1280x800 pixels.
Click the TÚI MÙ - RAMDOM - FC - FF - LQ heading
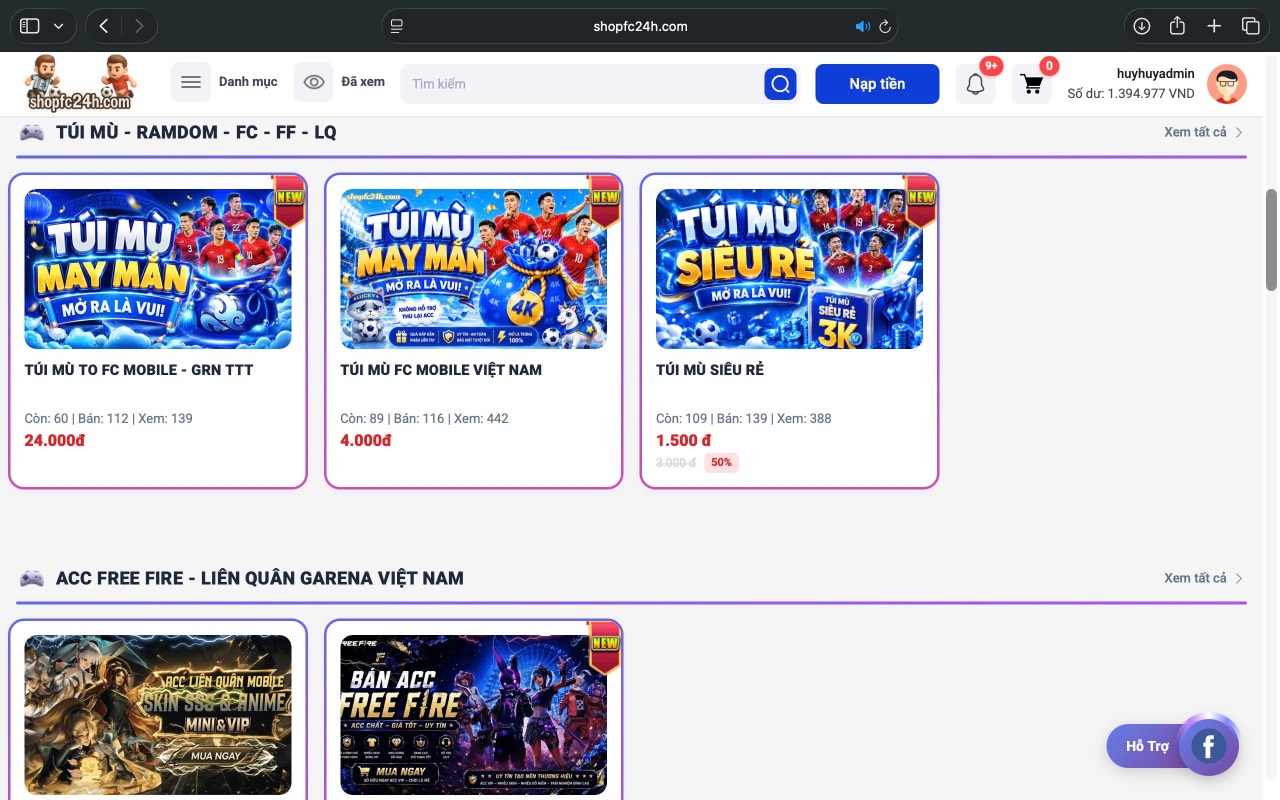[x=196, y=132]
